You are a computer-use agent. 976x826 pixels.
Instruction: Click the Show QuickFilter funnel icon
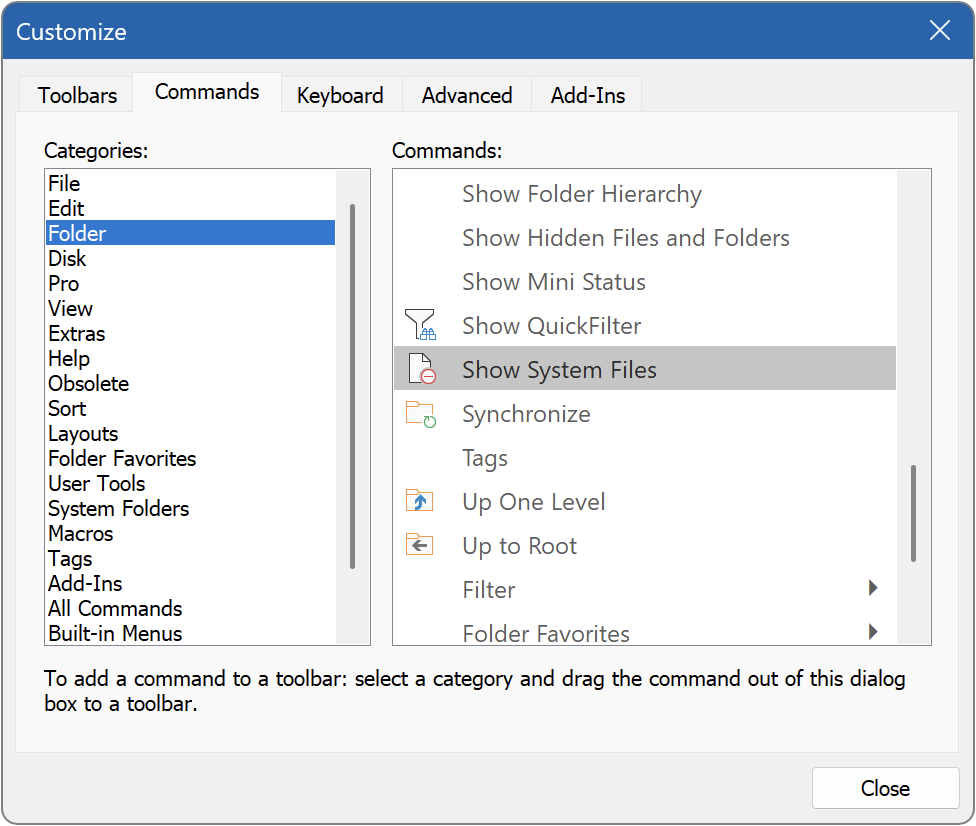click(419, 324)
